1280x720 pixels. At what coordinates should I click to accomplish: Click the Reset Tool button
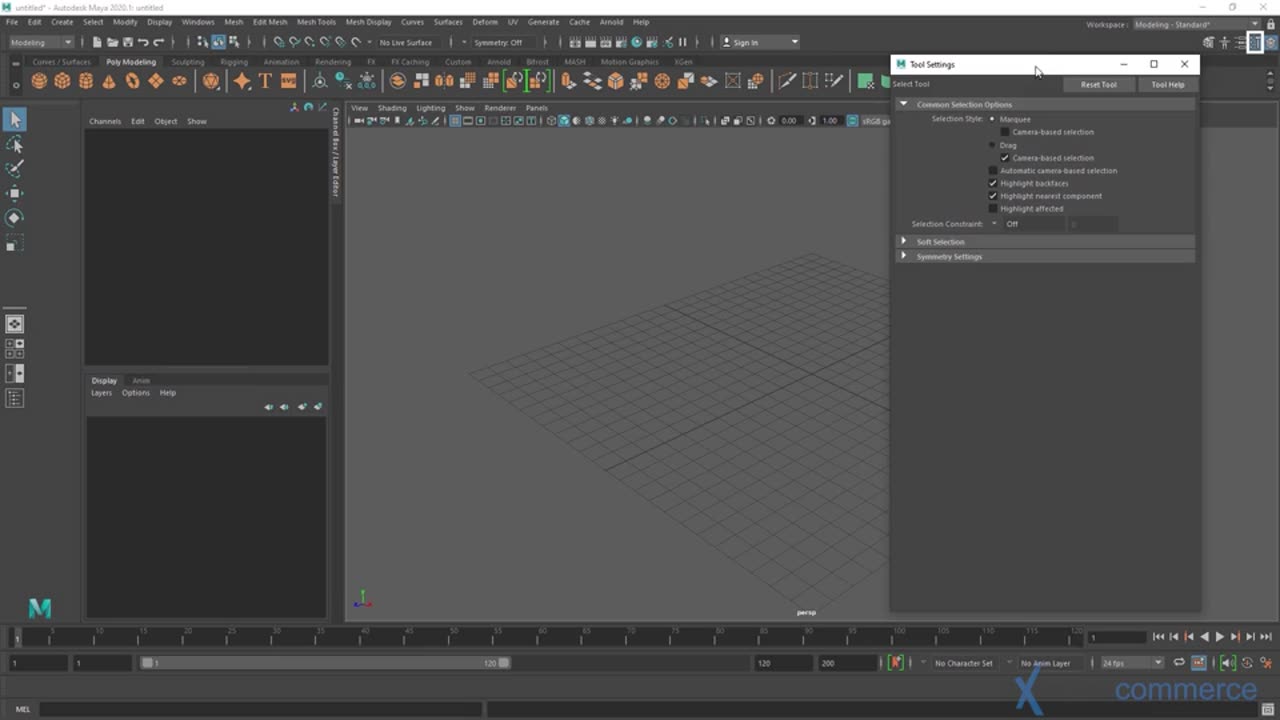tap(1098, 85)
